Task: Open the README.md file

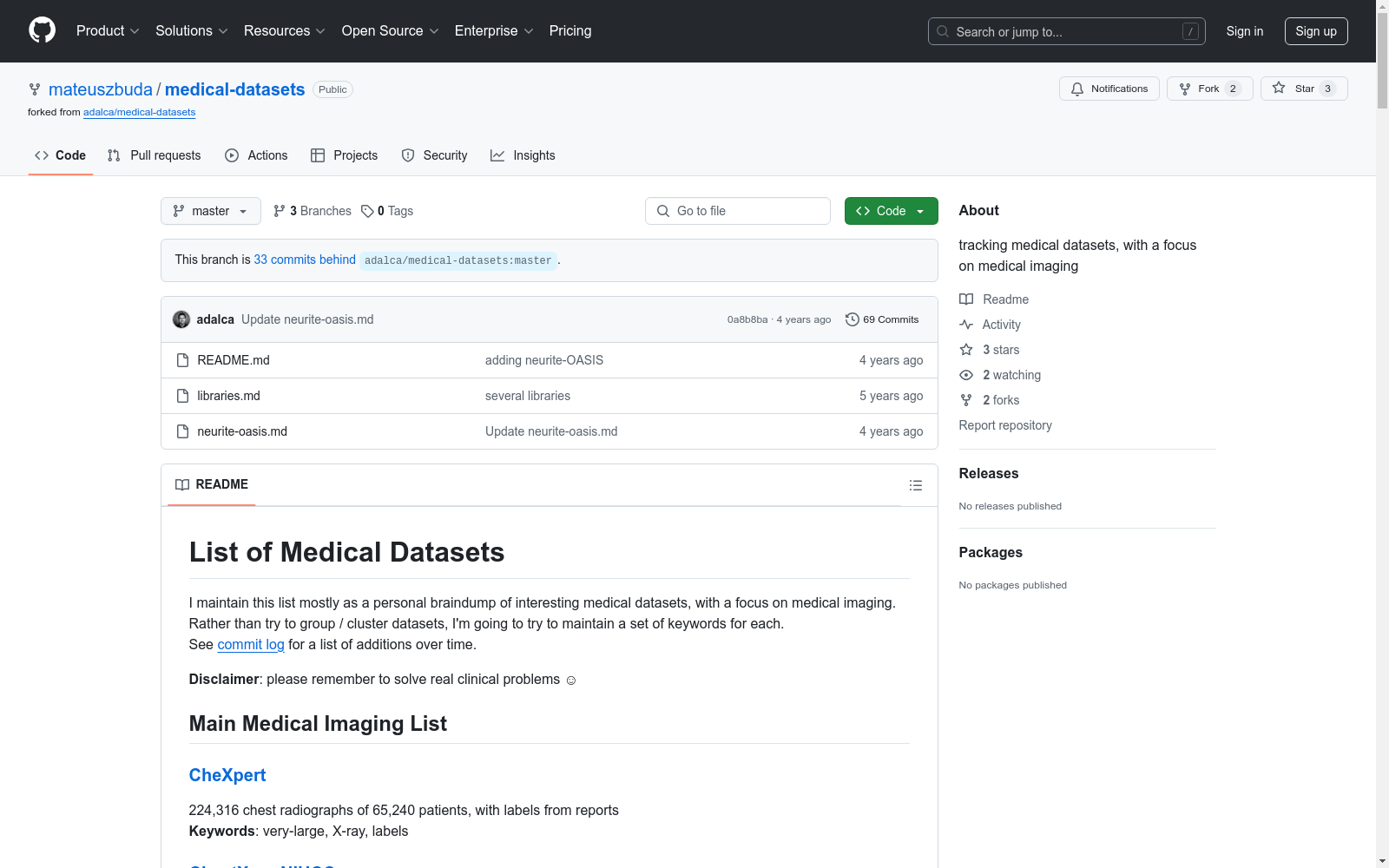Action: (234, 360)
